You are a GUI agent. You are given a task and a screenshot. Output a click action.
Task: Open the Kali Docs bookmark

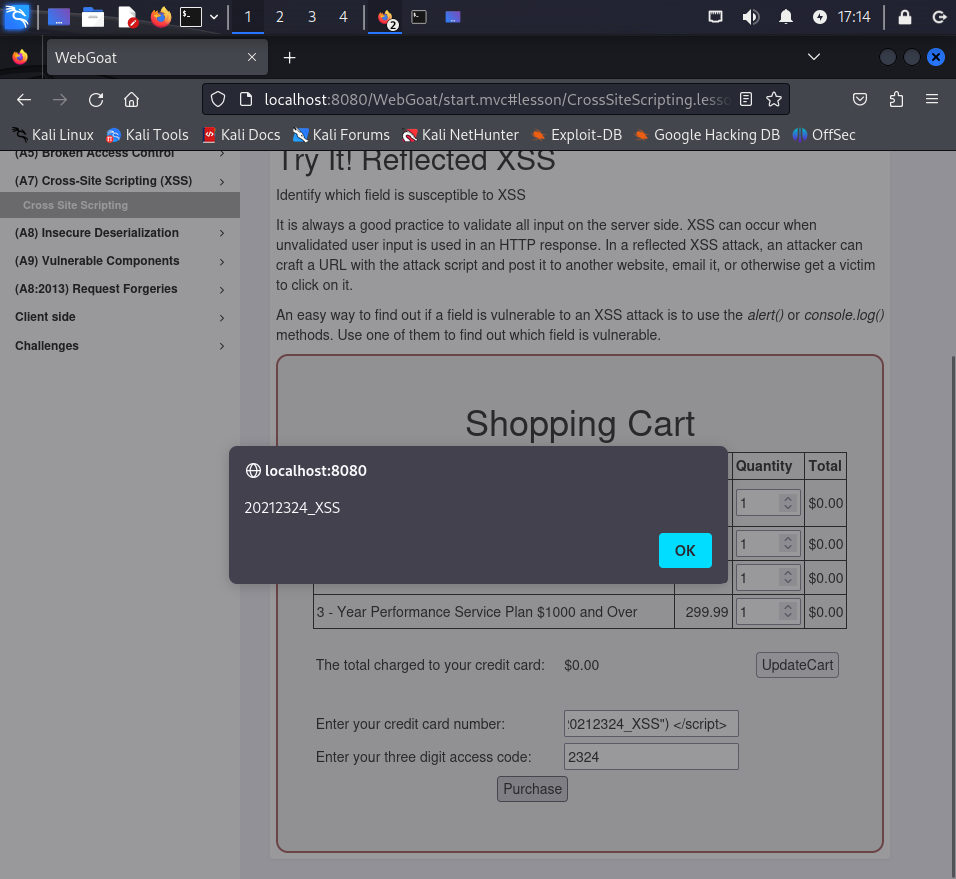(241, 135)
